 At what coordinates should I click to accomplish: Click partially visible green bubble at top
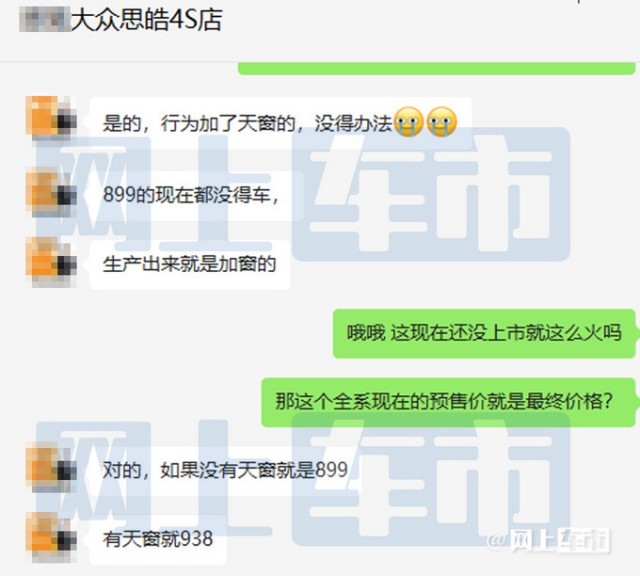tap(436, 68)
